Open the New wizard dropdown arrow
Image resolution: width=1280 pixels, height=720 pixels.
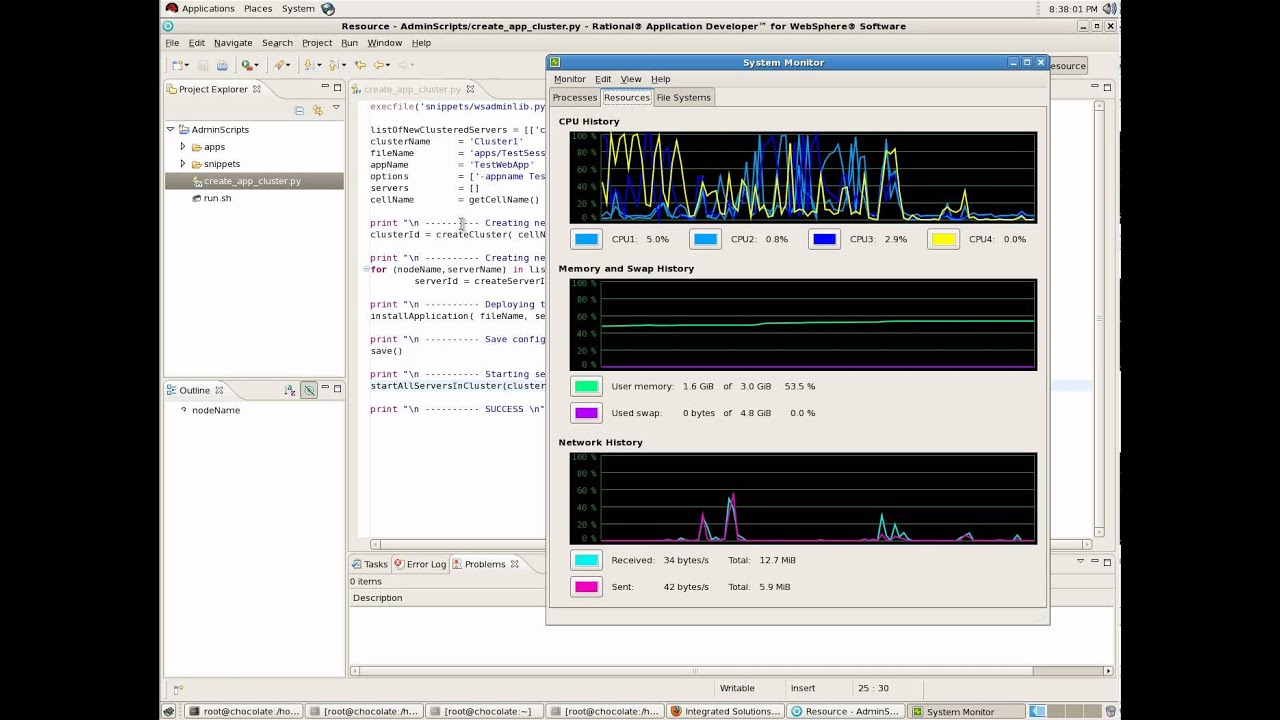coord(187,65)
